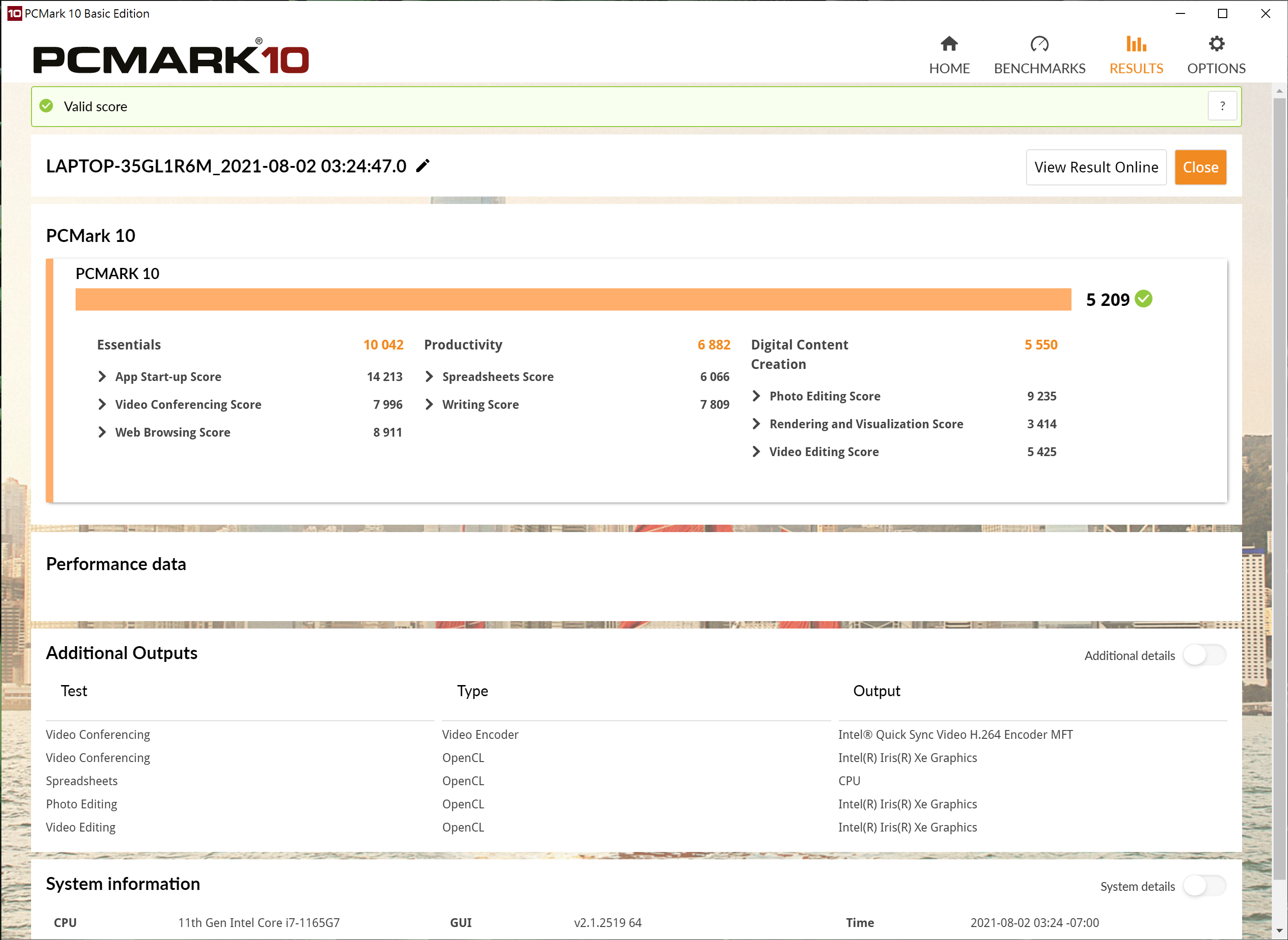This screenshot has width=1288, height=940.
Task: Click the PCMark 10 title bar app icon
Action: [14, 13]
